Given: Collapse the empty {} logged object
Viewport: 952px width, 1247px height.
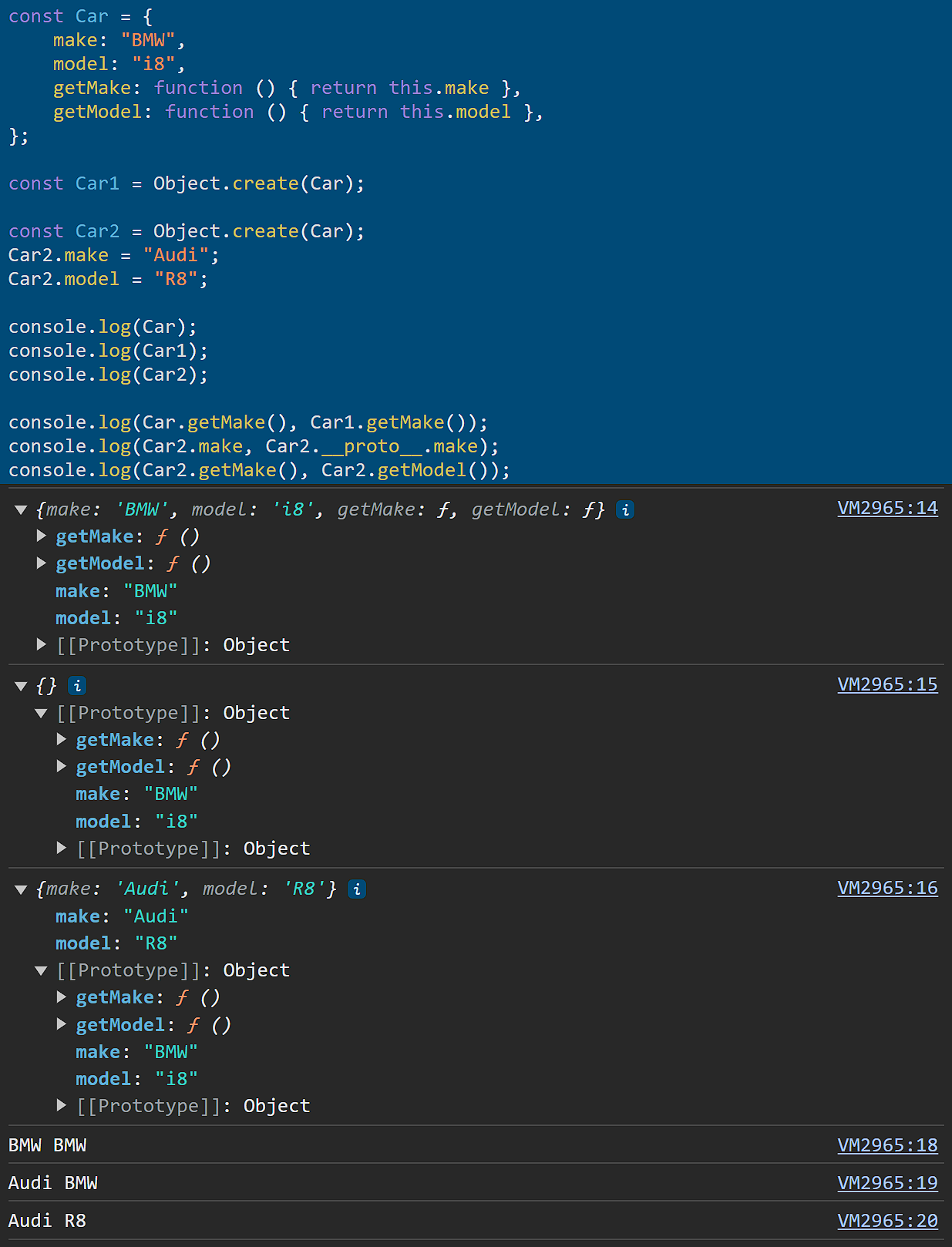Looking at the screenshot, I should point(22,685).
